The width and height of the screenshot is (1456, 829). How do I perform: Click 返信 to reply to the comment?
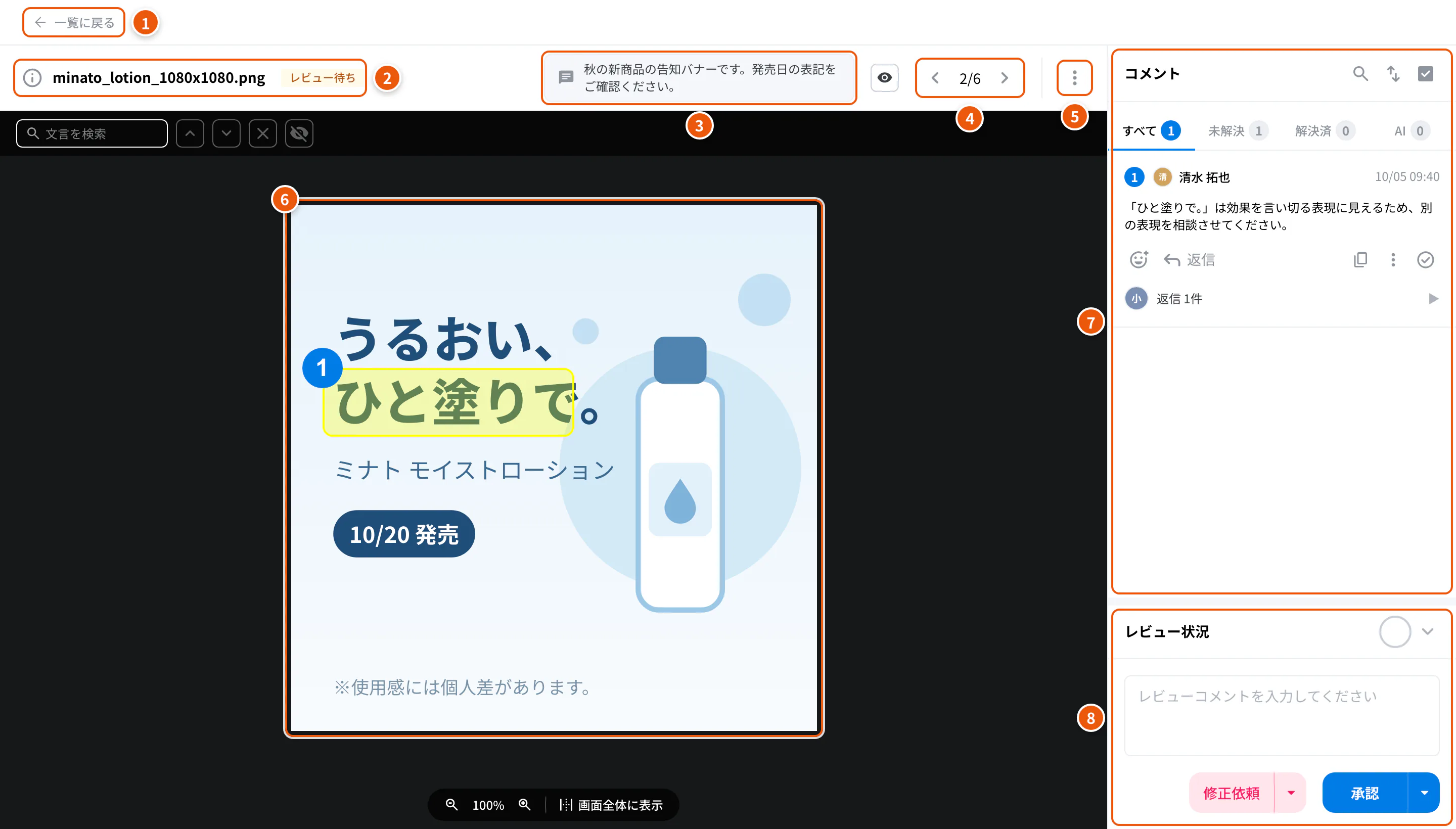click(1190, 260)
